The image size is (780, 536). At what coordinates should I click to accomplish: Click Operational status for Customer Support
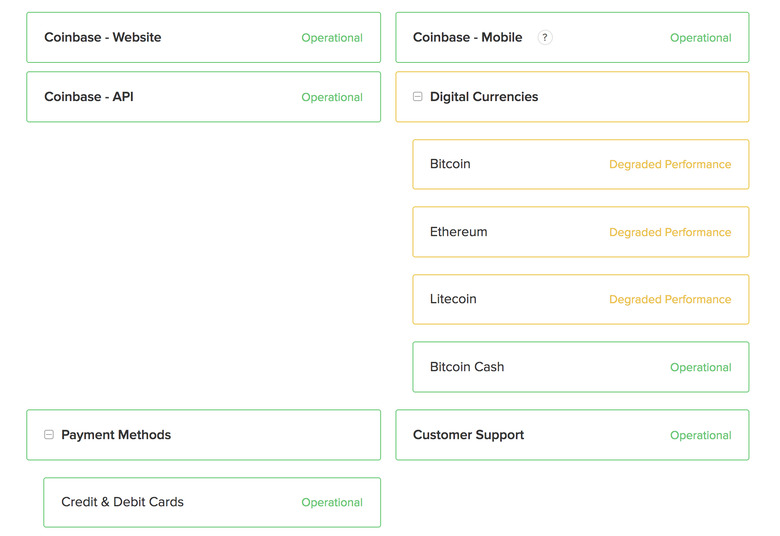coord(700,435)
